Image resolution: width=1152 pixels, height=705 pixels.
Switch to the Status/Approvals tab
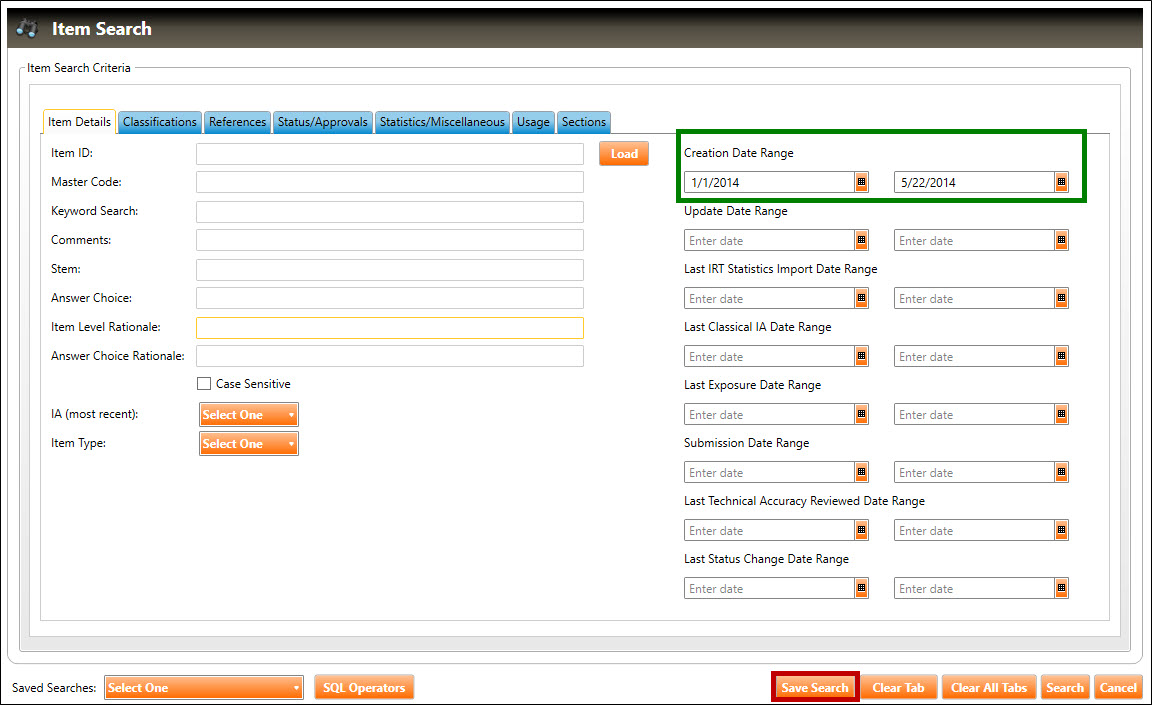(x=323, y=122)
